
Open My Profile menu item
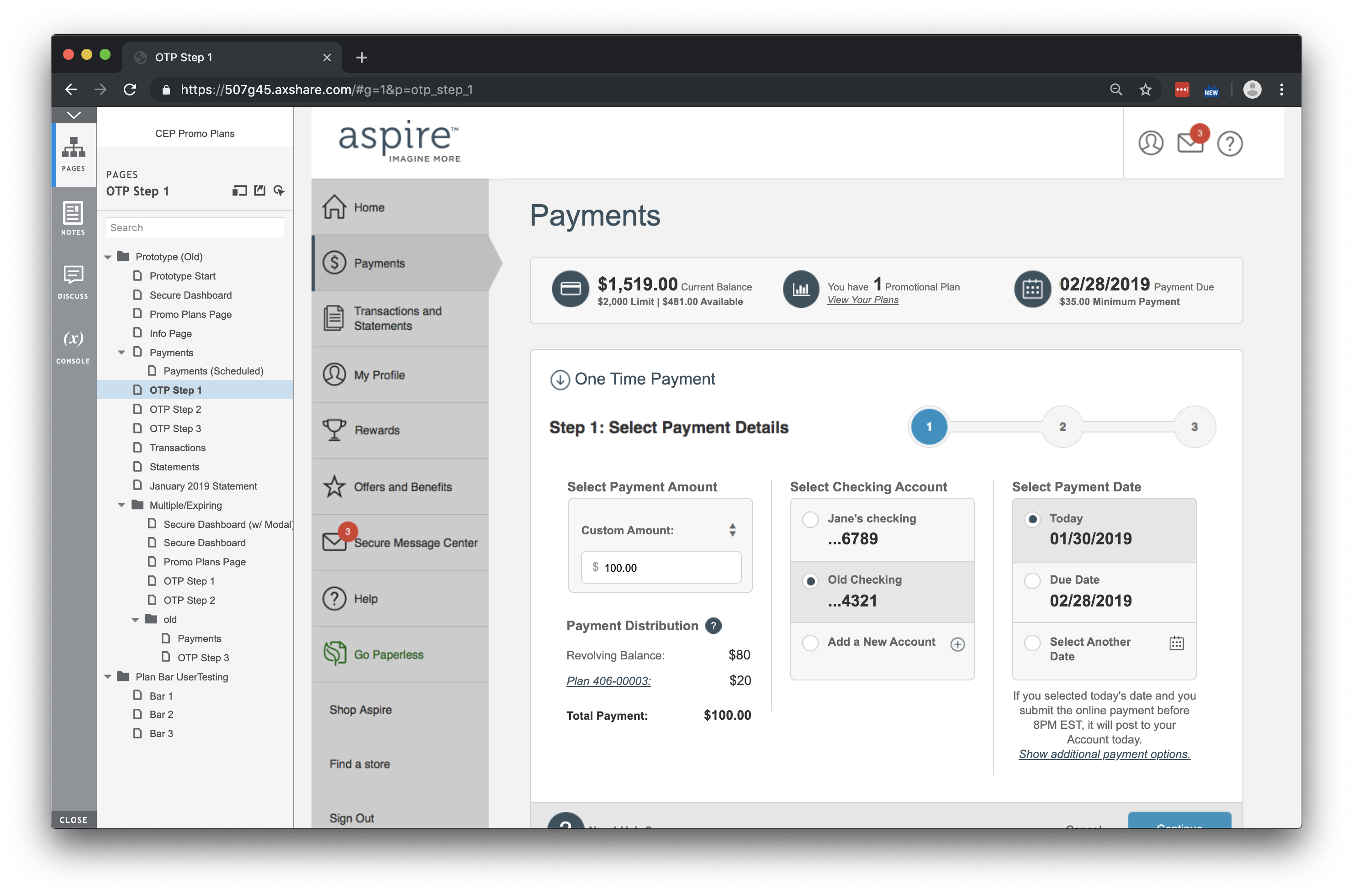pyautogui.click(x=400, y=374)
